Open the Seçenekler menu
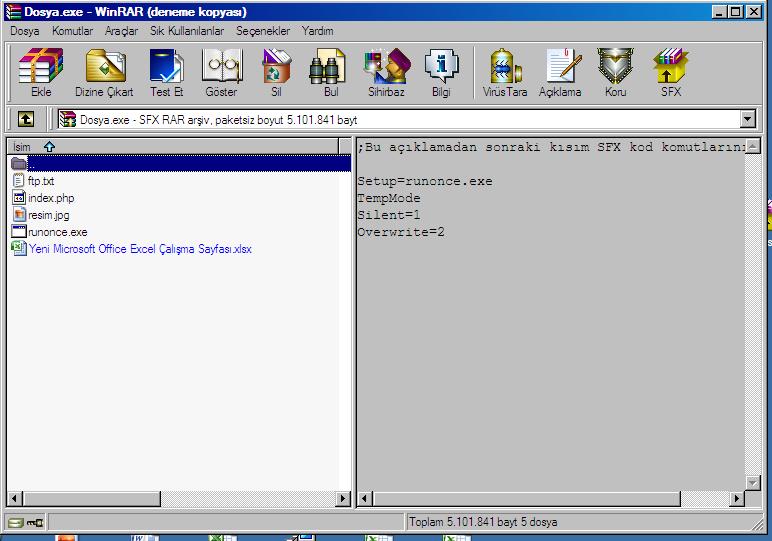This screenshot has width=772, height=541. click(263, 31)
